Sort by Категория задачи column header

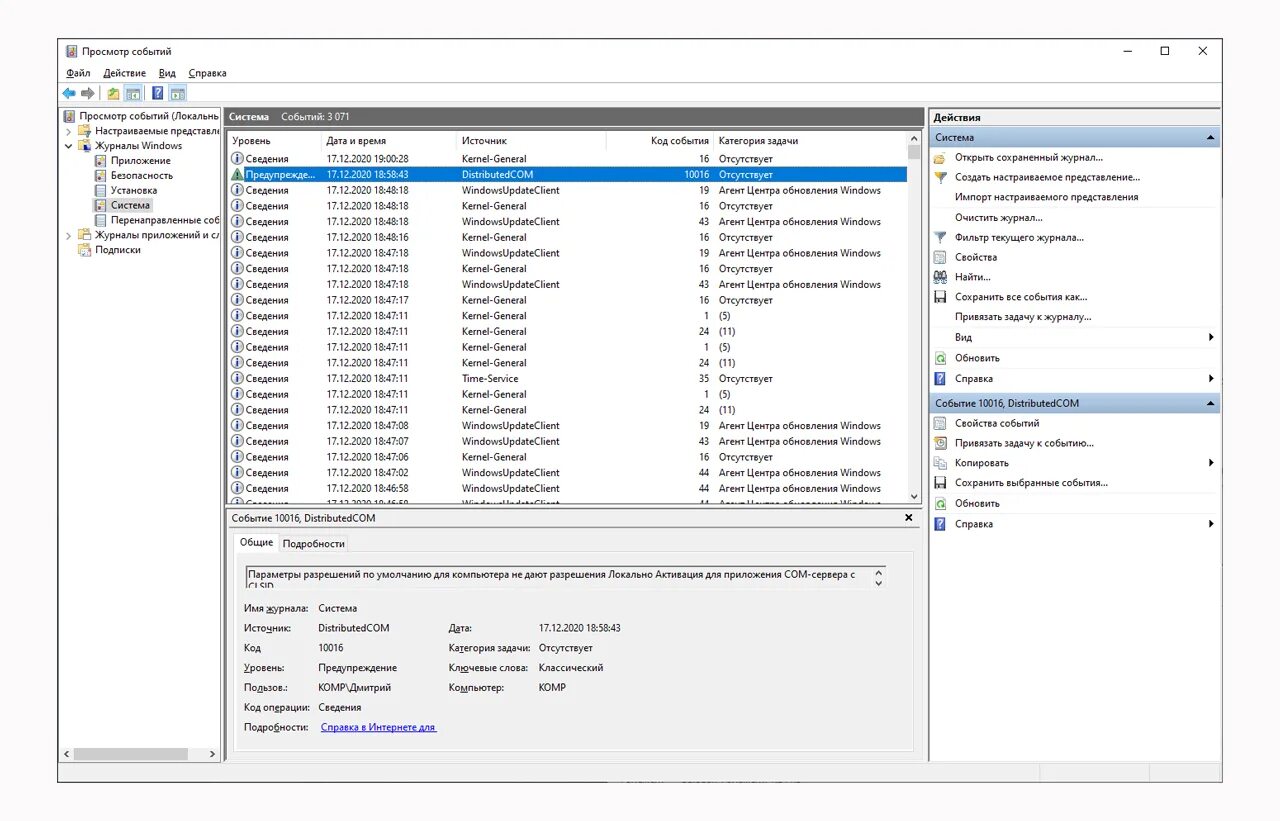[x=810, y=141]
